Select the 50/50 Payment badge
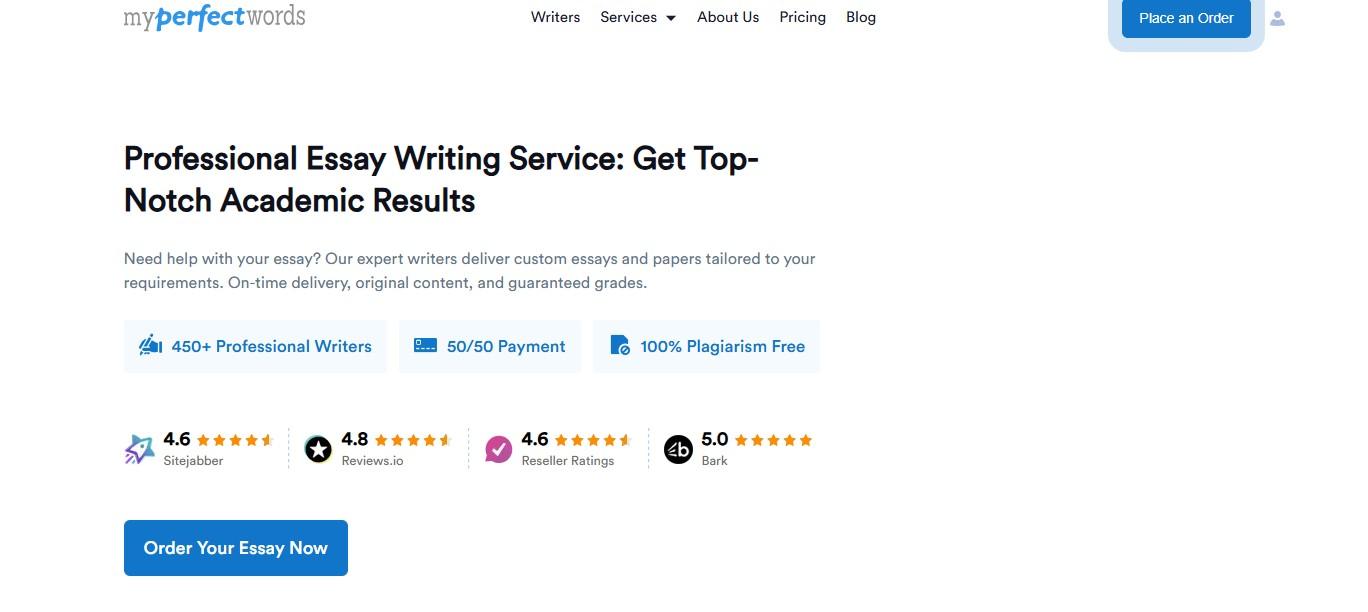Viewport: 1368px width, 612px height. click(490, 346)
